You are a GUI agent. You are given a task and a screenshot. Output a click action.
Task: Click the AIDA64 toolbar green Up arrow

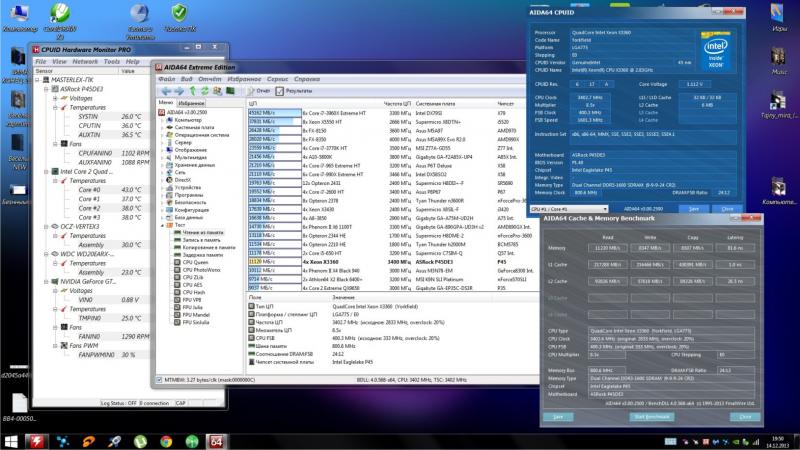tap(192, 91)
